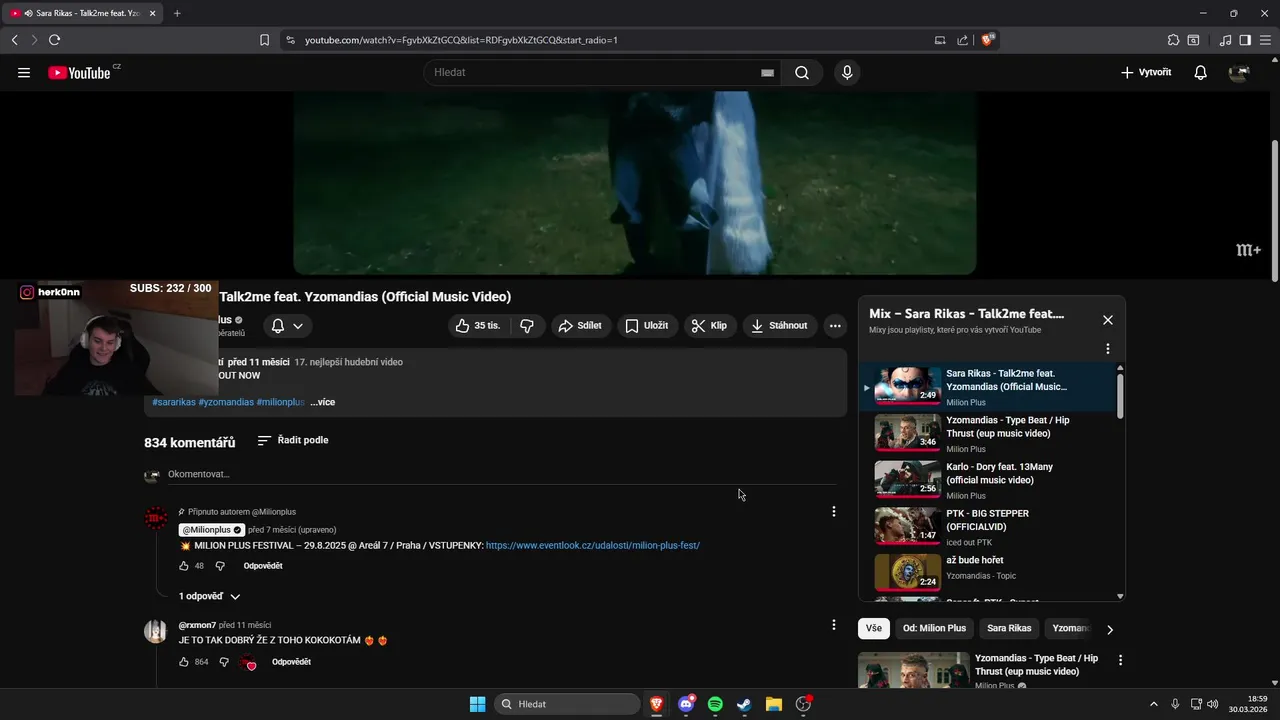Open notification bell dropdown for channel
This screenshot has width=1280, height=720.
point(288,326)
